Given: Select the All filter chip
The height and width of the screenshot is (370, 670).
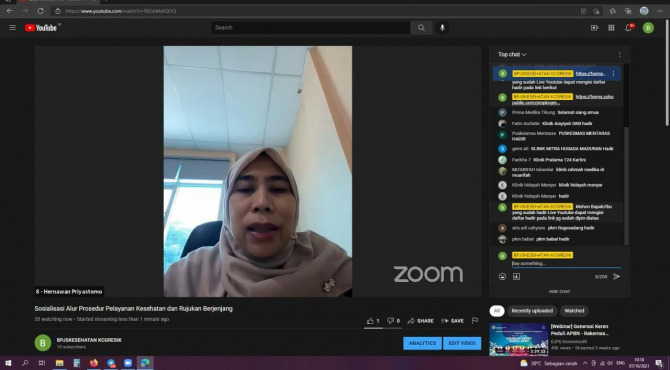Looking at the screenshot, I should click(497, 311).
